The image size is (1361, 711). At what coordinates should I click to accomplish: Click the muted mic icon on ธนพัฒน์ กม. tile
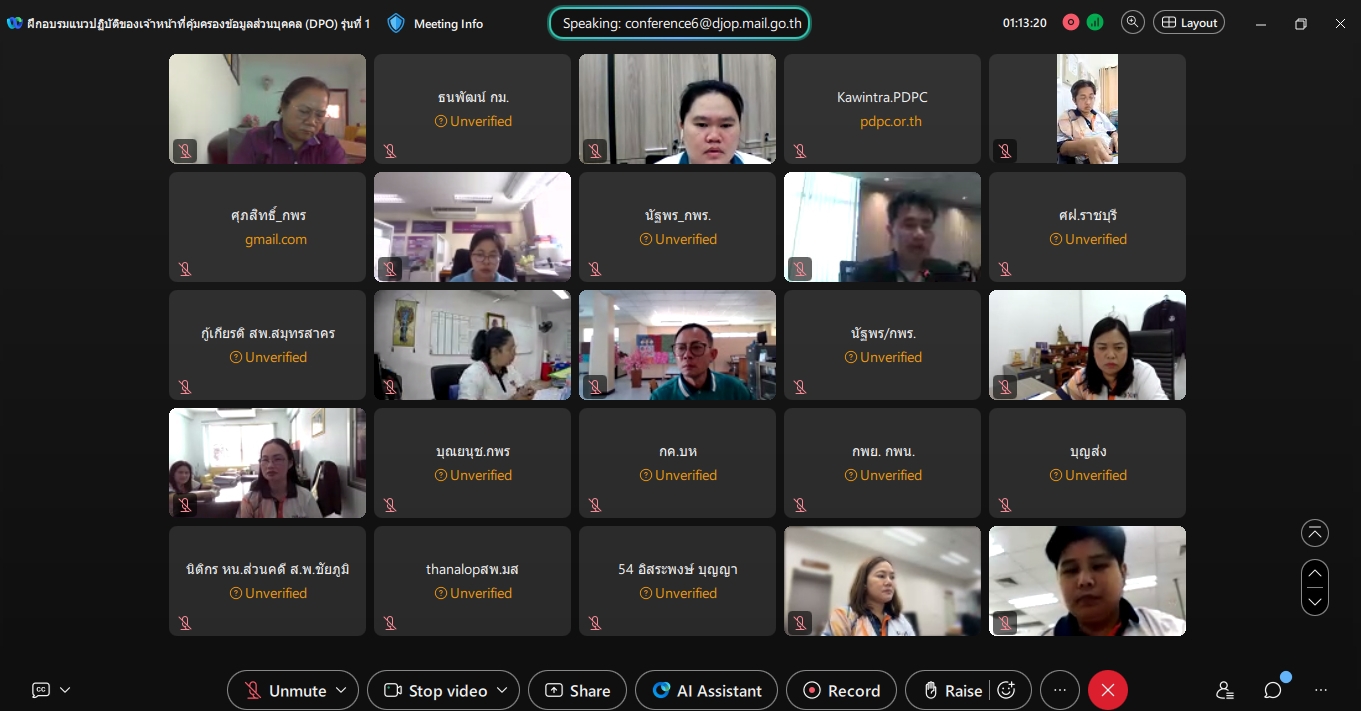point(390,151)
